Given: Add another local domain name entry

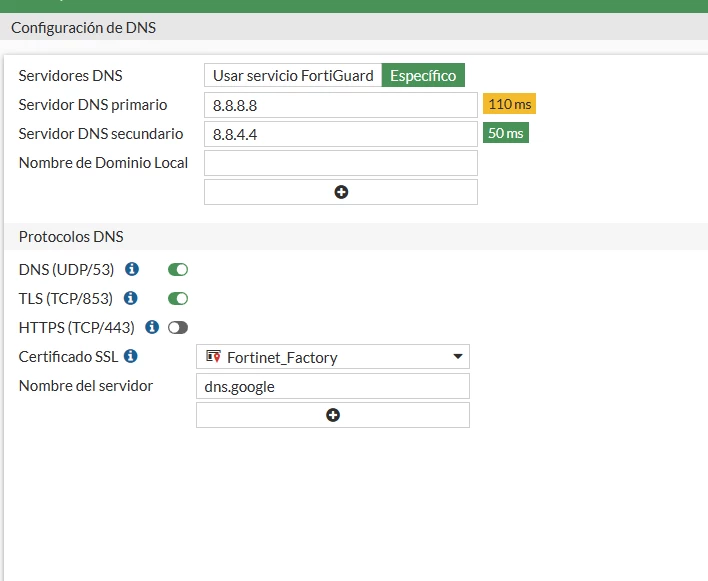Looking at the screenshot, I should pos(341,192).
